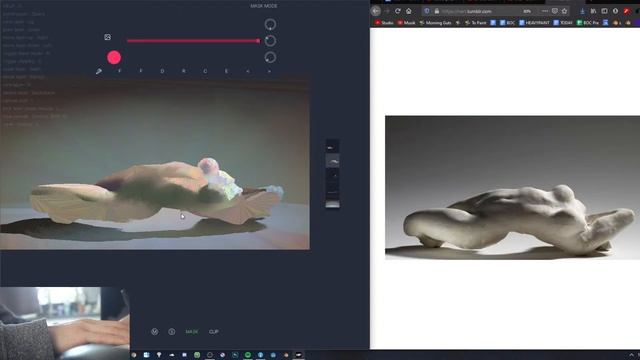Open the BOC Pre bookmark
This screenshot has height=360, width=640.
coord(588,23)
